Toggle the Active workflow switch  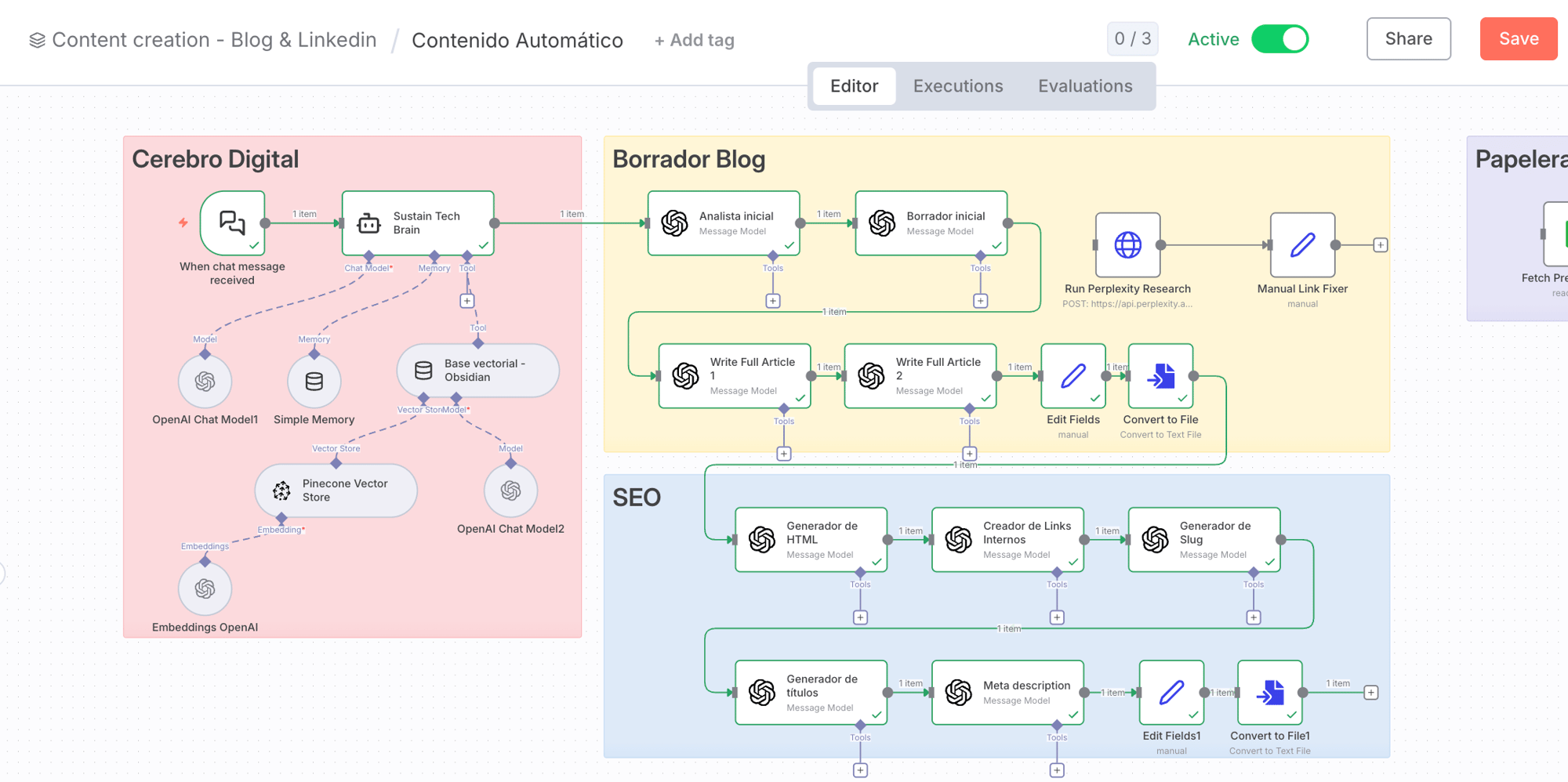pyautogui.click(x=1279, y=39)
